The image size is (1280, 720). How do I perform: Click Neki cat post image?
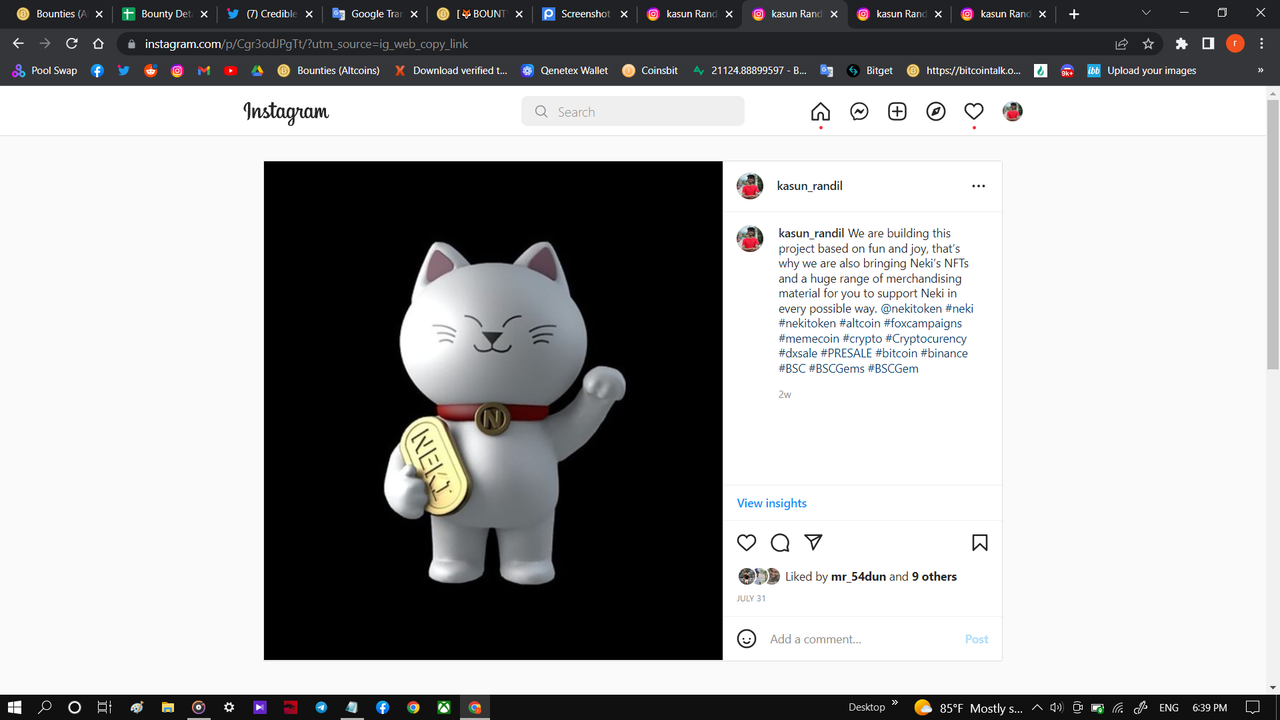(x=493, y=410)
